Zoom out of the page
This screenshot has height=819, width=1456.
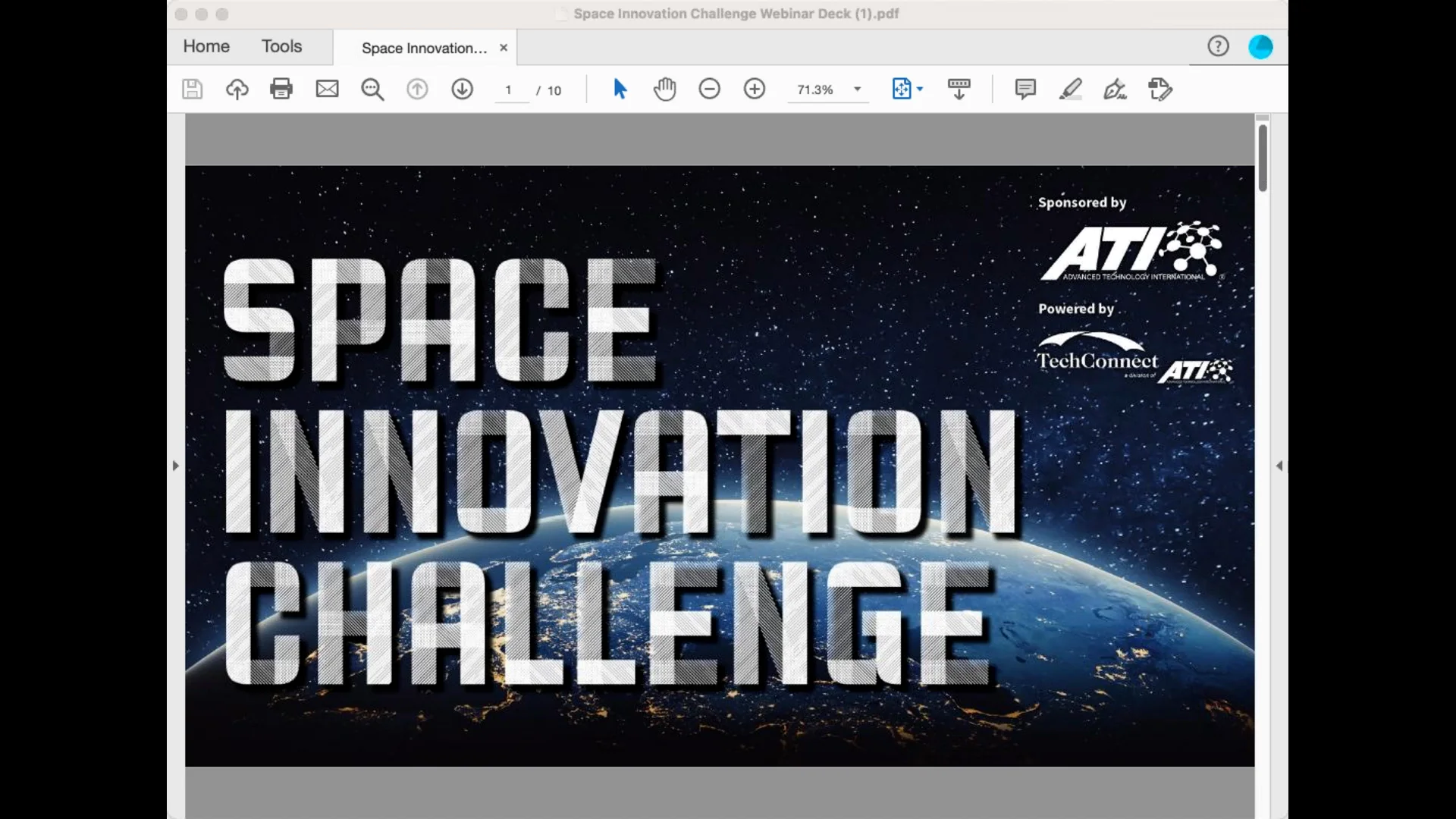710,89
